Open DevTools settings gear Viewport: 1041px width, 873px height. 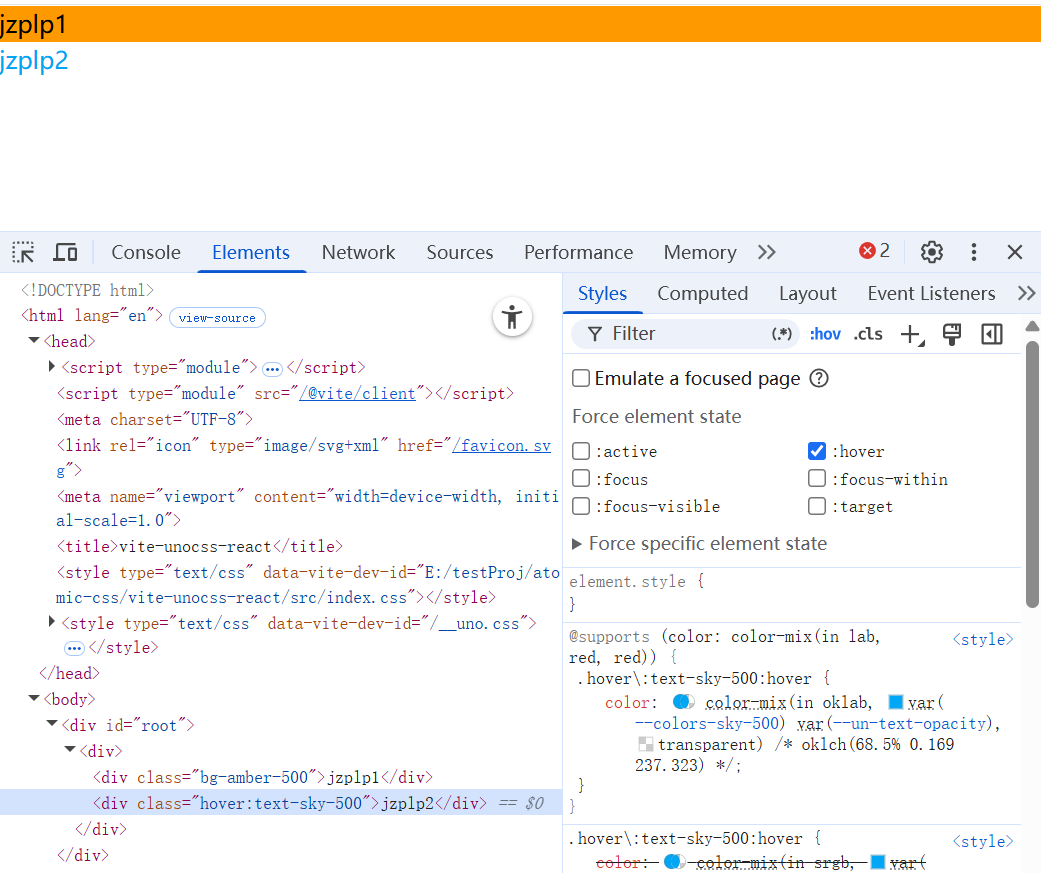pos(931,252)
